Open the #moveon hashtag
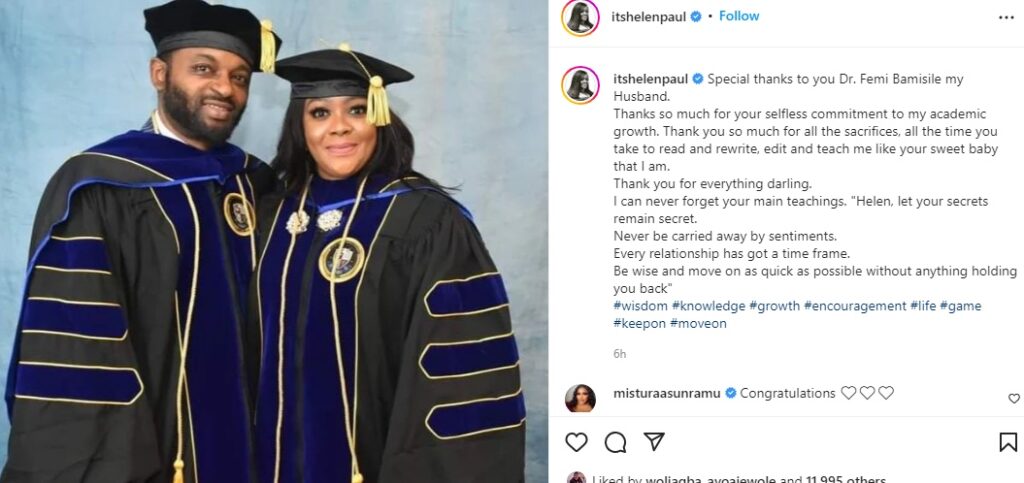This screenshot has height=483, width=1024. click(x=698, y=323)
